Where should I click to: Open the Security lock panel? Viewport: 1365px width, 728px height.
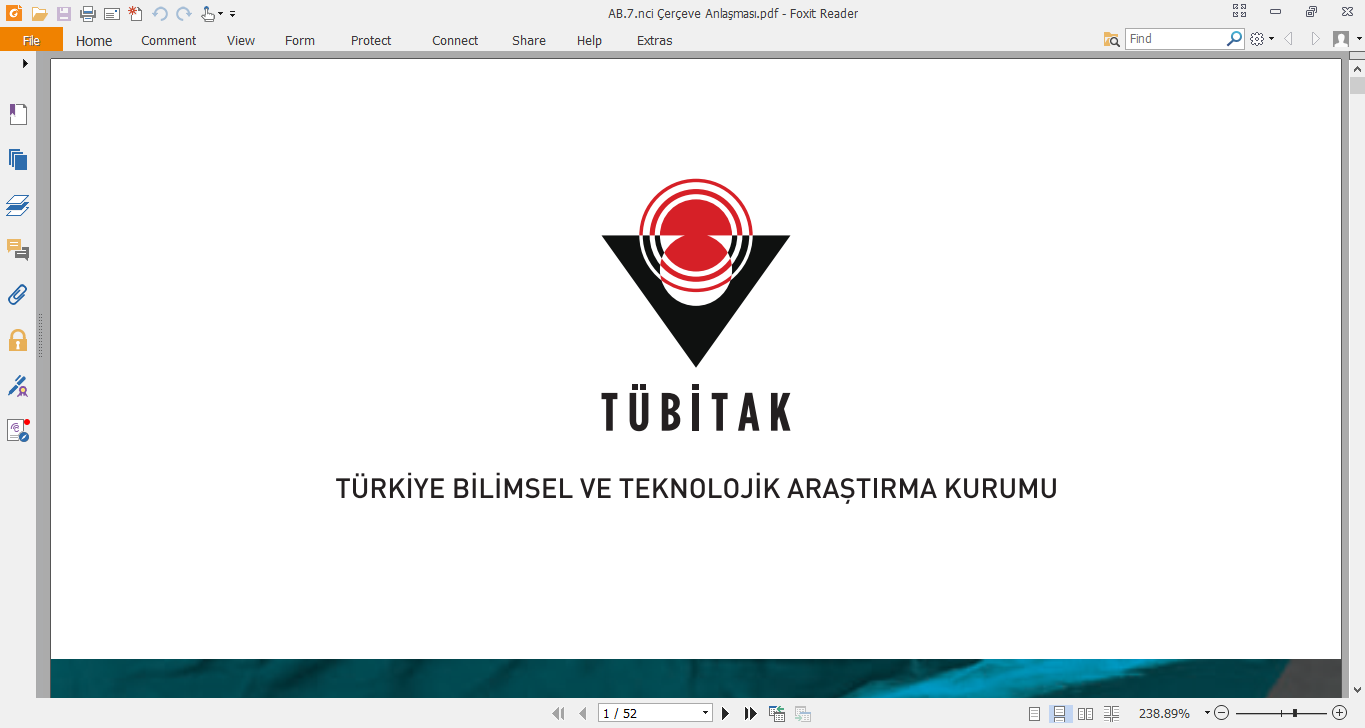(x=18, y=340)
